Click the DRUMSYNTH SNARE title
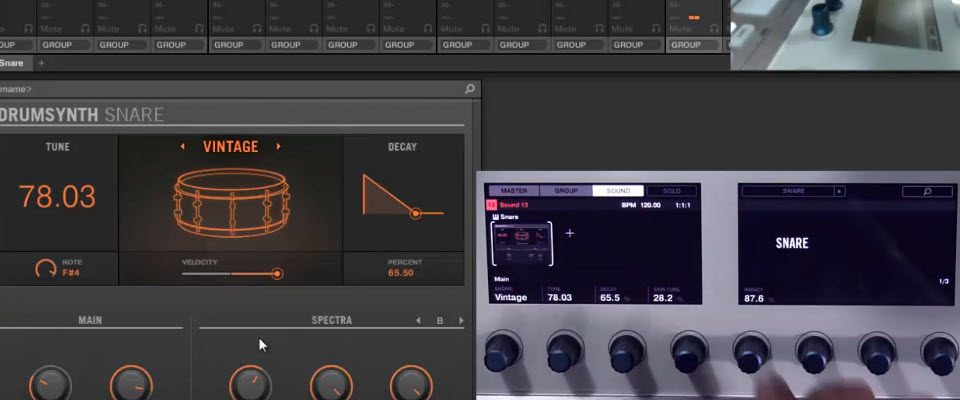 (x=81, y=115)
